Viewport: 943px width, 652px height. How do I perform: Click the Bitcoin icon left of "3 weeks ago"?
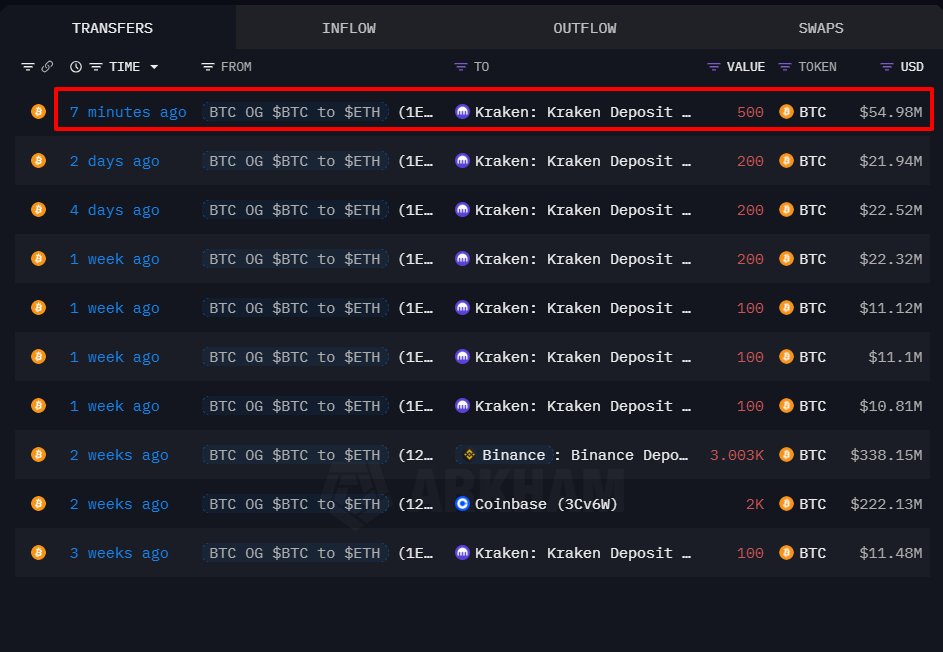coord(38,553)
